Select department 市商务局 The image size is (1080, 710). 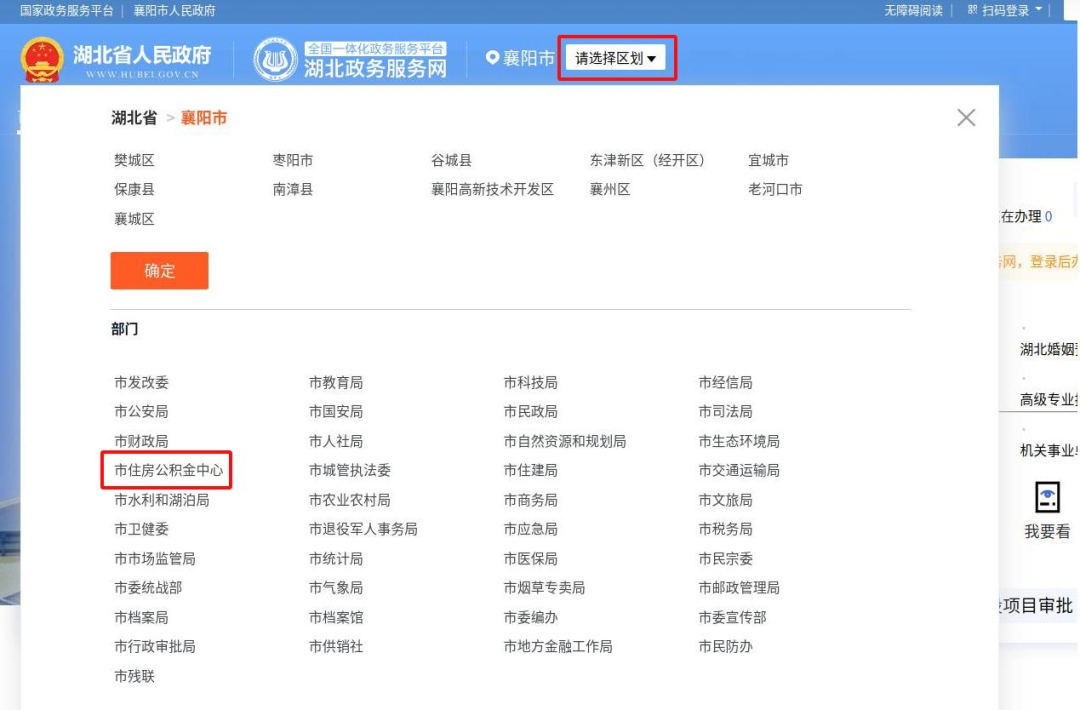click(530, 500)
